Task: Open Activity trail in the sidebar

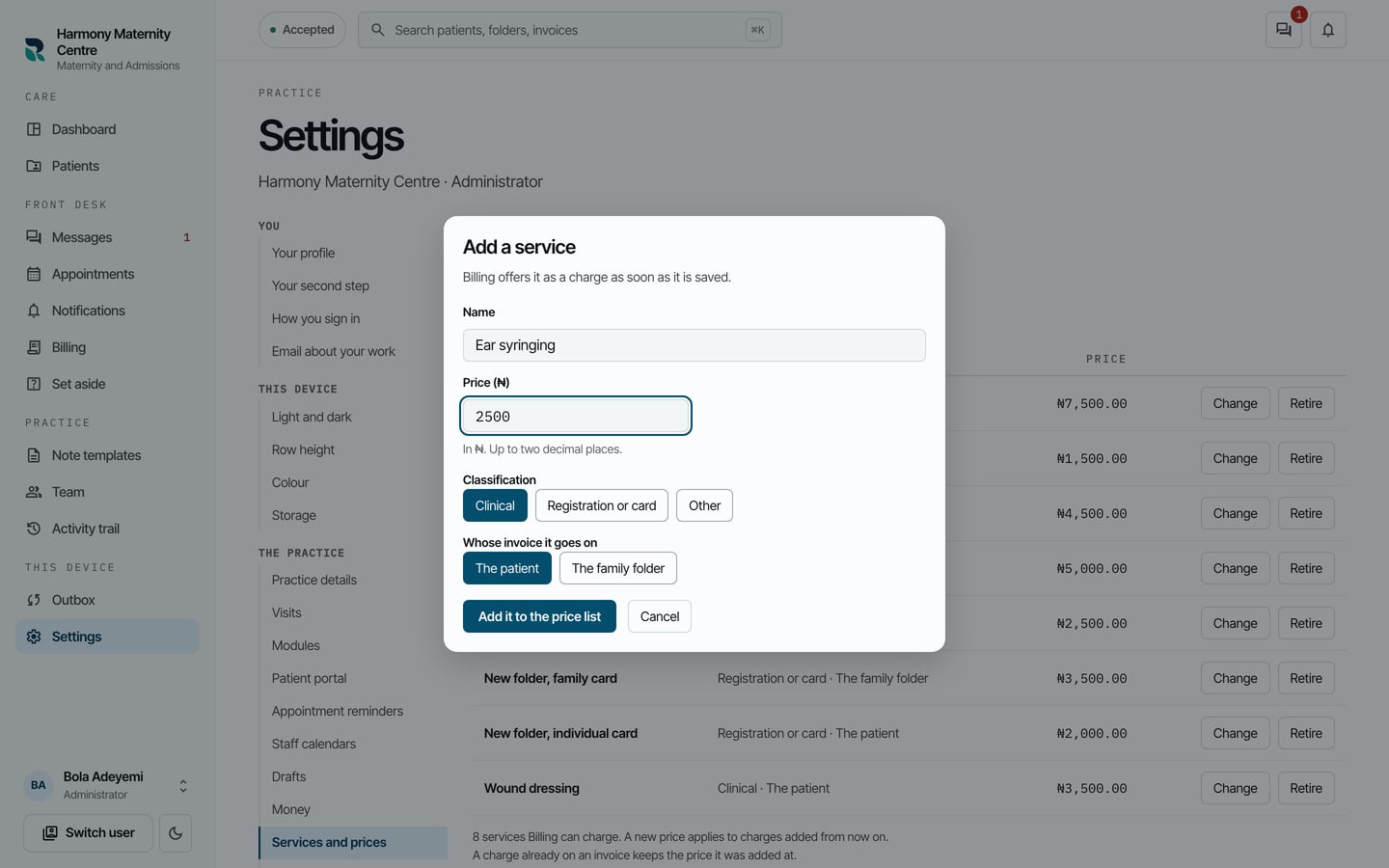Action: (107, 529)
